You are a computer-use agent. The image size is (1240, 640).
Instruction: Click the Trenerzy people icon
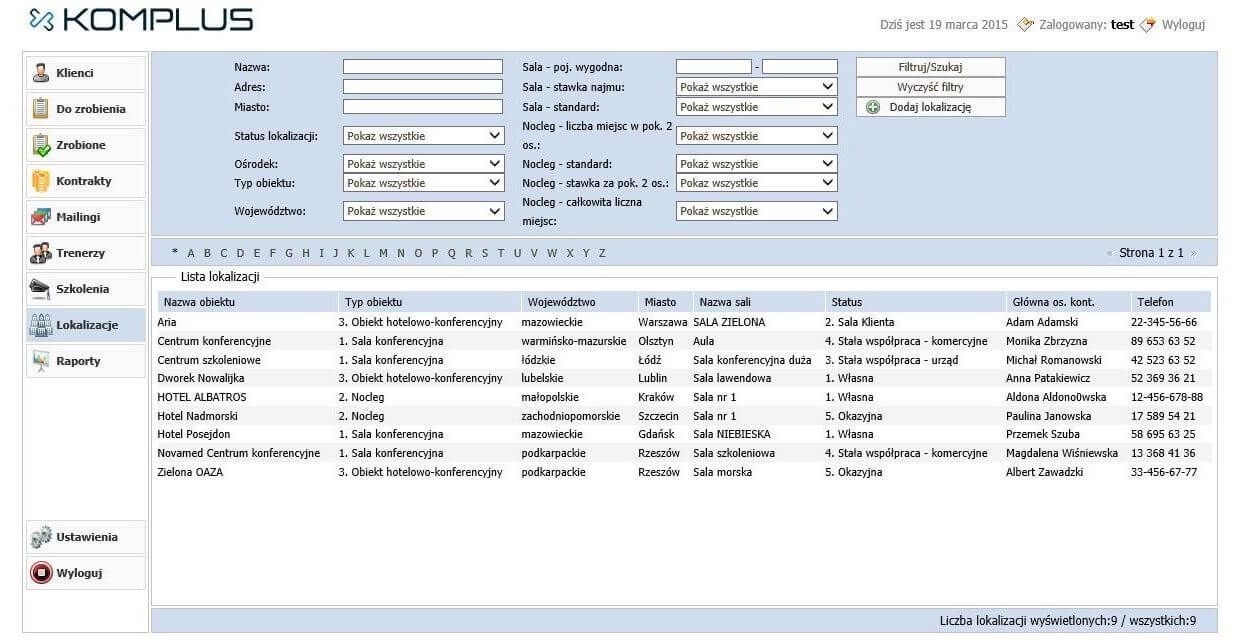point(41,253)
